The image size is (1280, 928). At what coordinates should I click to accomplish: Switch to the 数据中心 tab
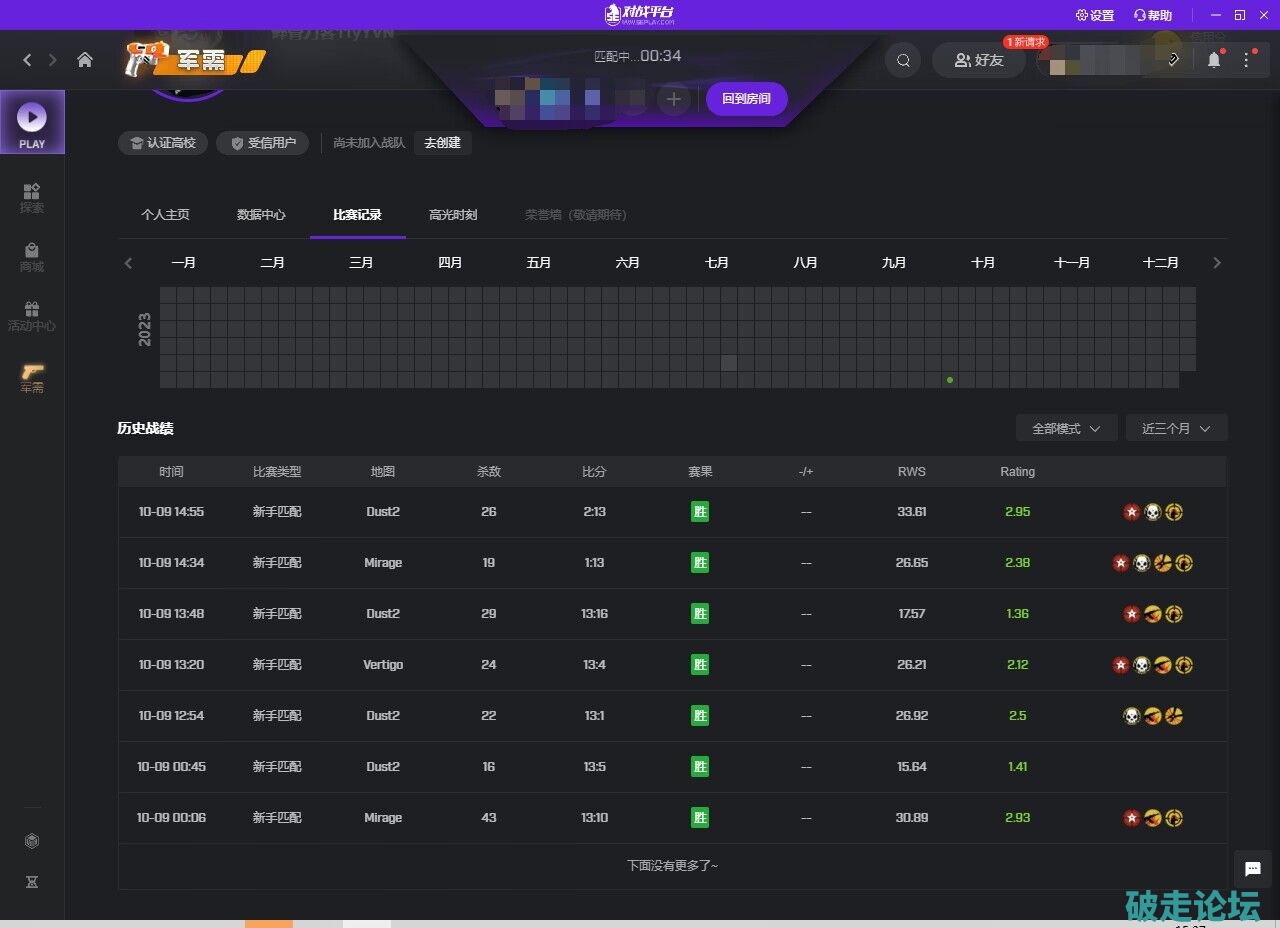261,215
